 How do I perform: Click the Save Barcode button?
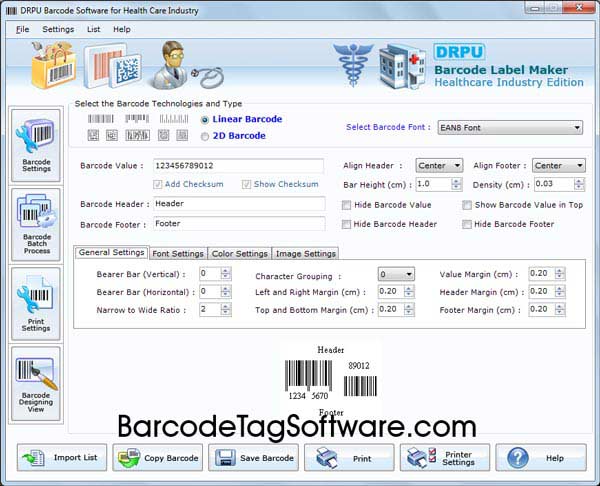click(253, 458)
